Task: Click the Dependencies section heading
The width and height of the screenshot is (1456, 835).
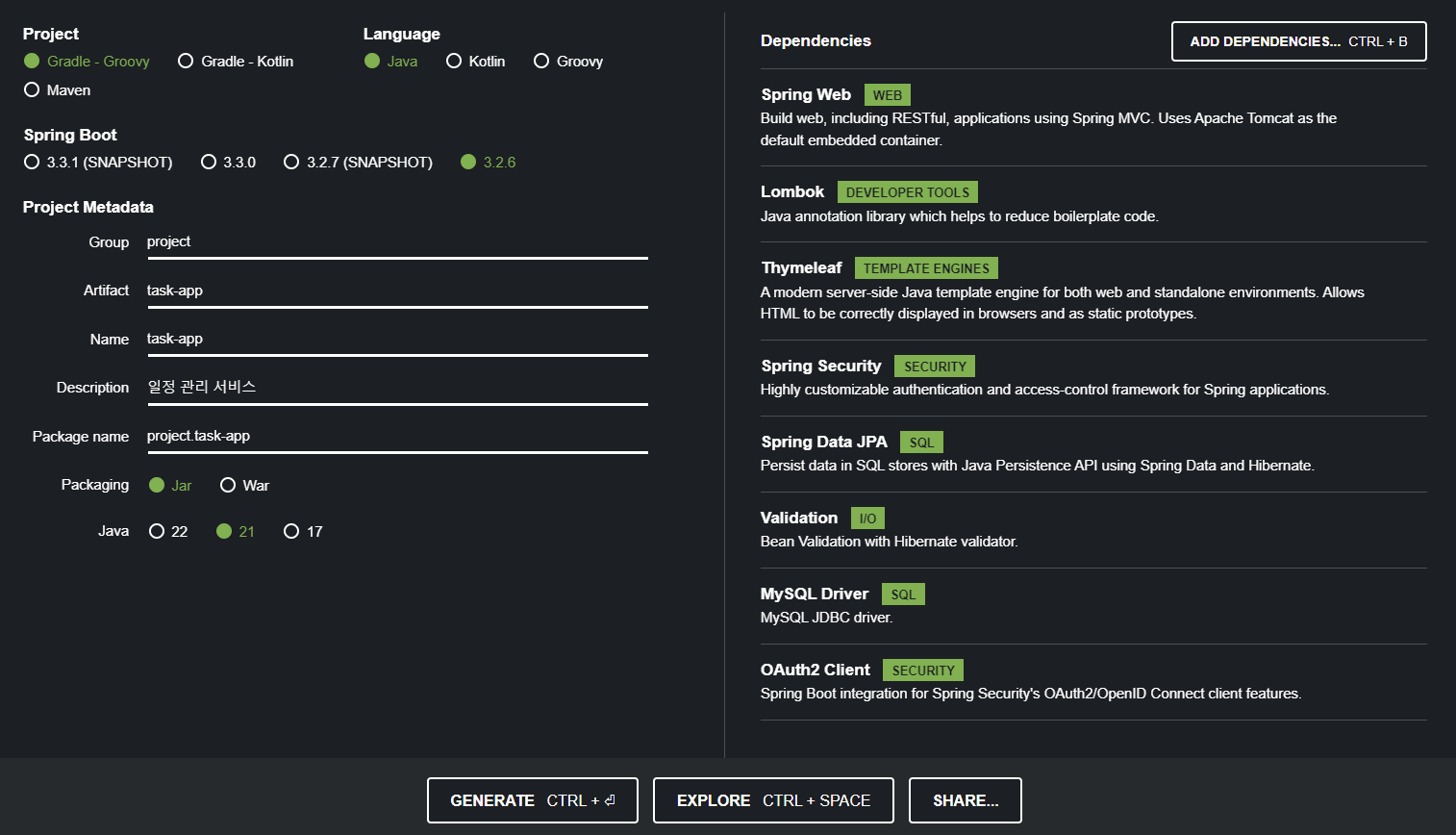Action: click(816, 40)
